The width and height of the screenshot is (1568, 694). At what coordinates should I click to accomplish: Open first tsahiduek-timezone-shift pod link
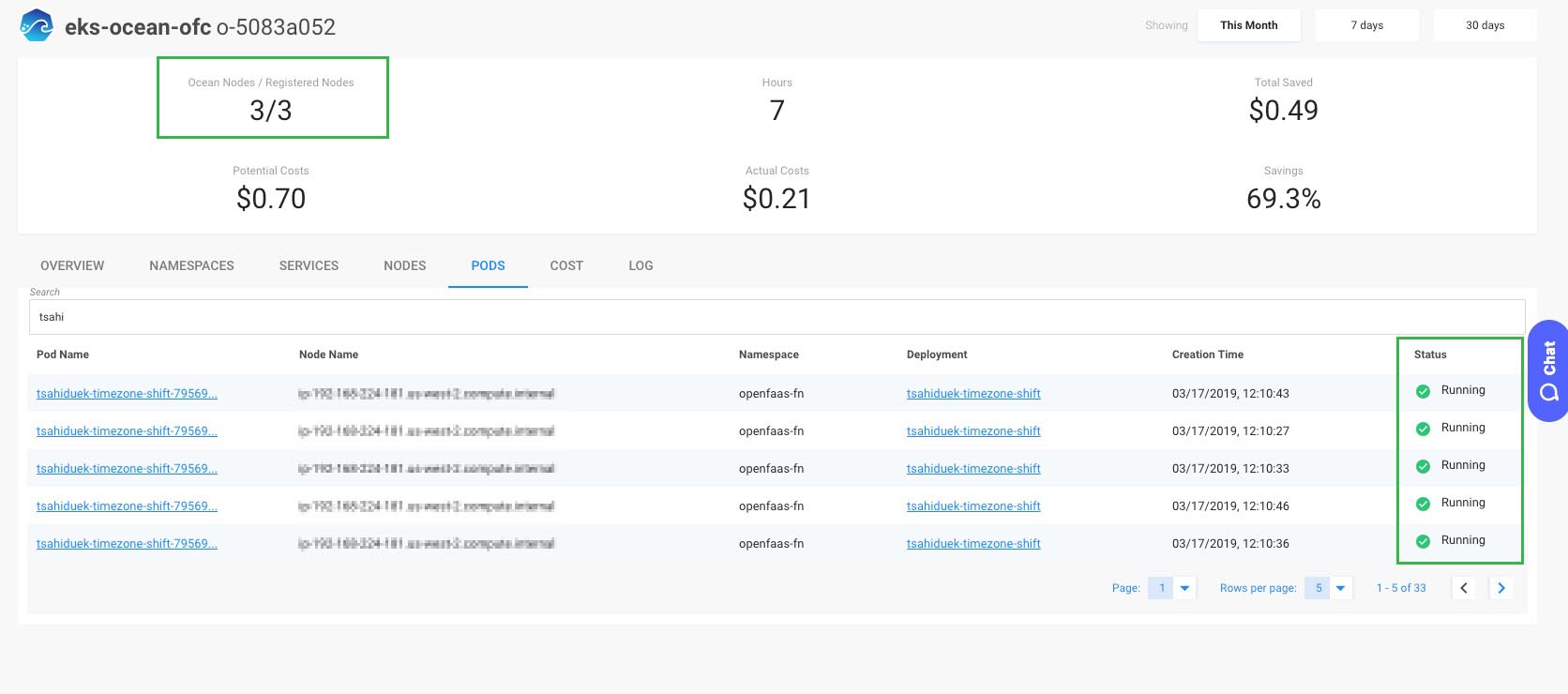tap(127, 394)
